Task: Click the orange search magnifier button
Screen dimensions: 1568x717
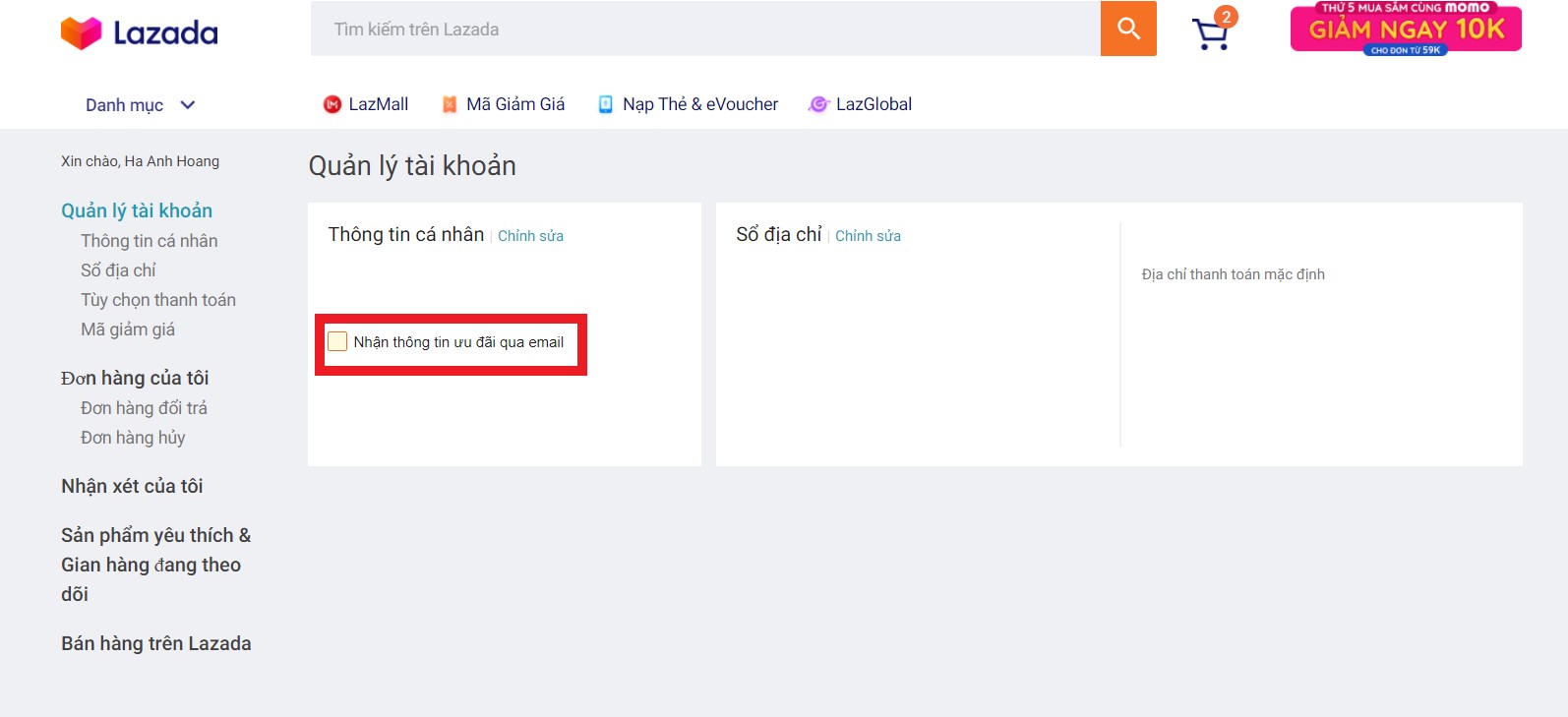Action: pos(1128,29)
